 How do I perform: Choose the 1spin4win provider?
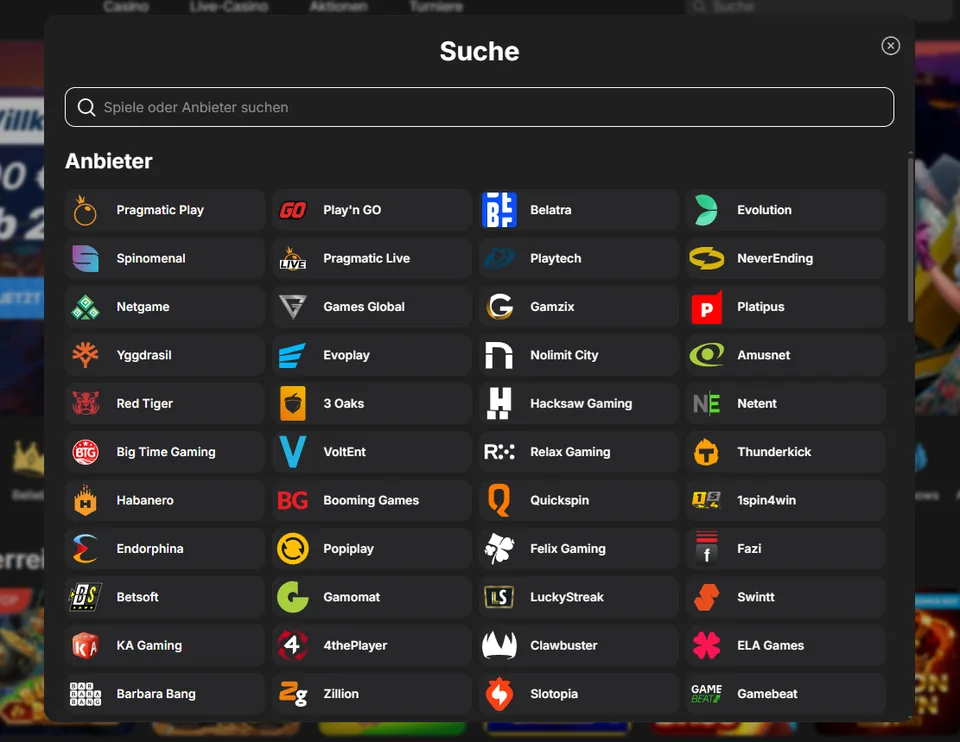coord(786,500)
